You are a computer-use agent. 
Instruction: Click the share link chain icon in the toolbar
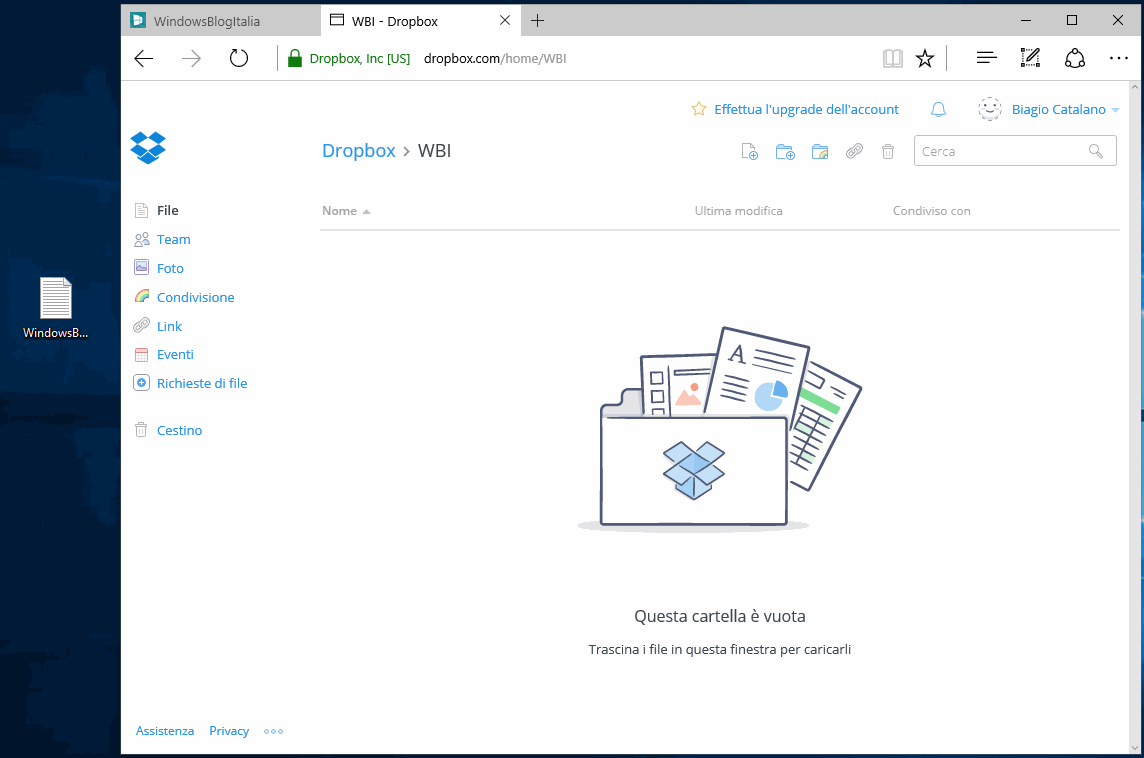point(854,151)
